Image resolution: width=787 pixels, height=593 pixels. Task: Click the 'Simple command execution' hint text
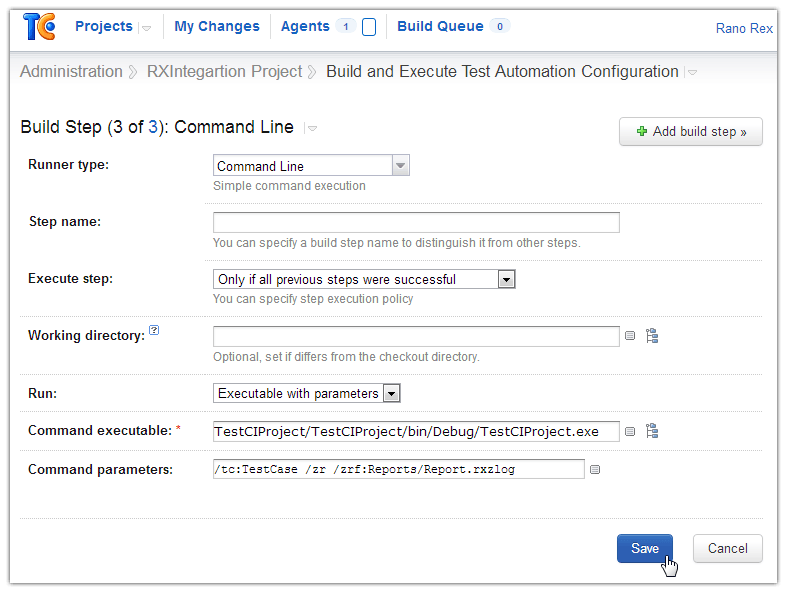[x=289, y=186]
